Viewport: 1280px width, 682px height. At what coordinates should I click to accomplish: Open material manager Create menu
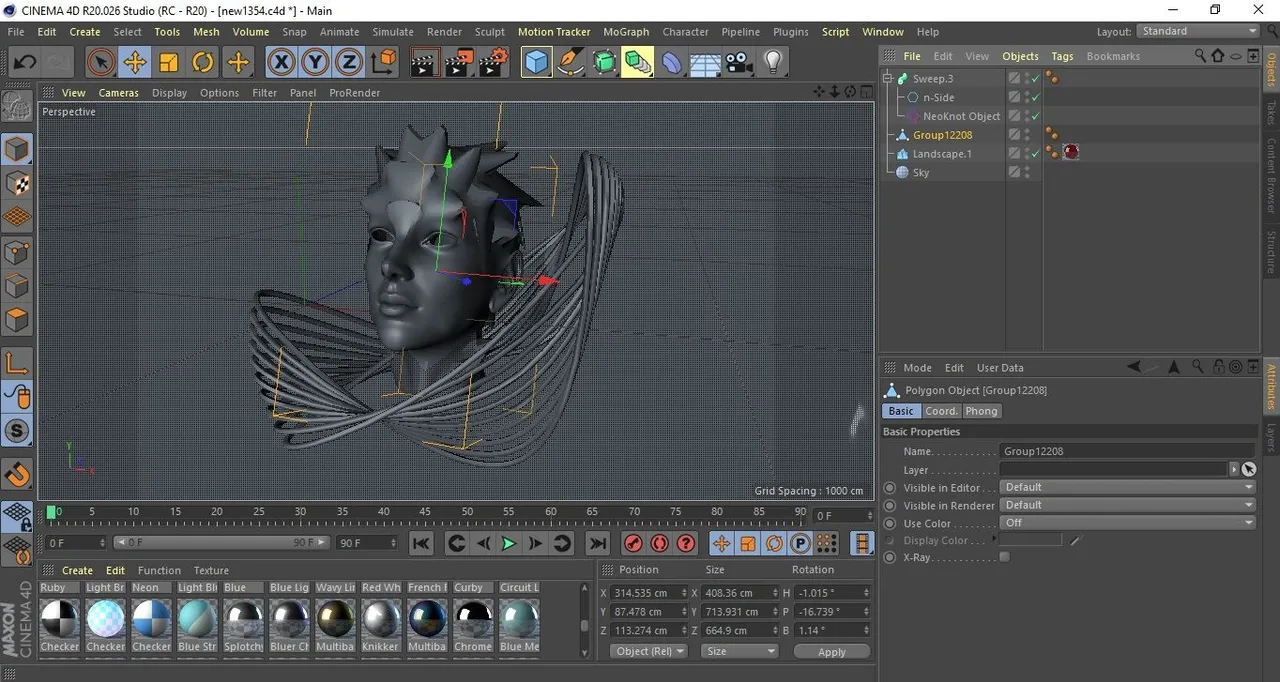pos(77,570)
